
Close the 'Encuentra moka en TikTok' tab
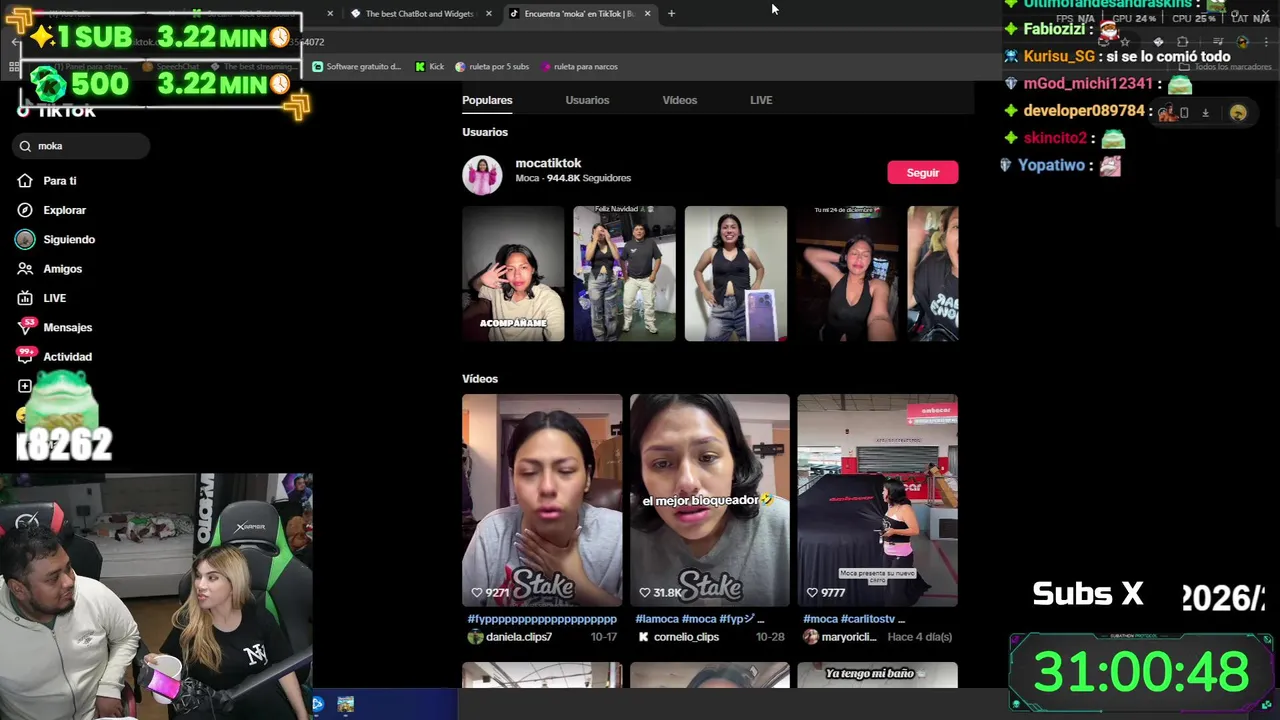click(x=647, y=14)
